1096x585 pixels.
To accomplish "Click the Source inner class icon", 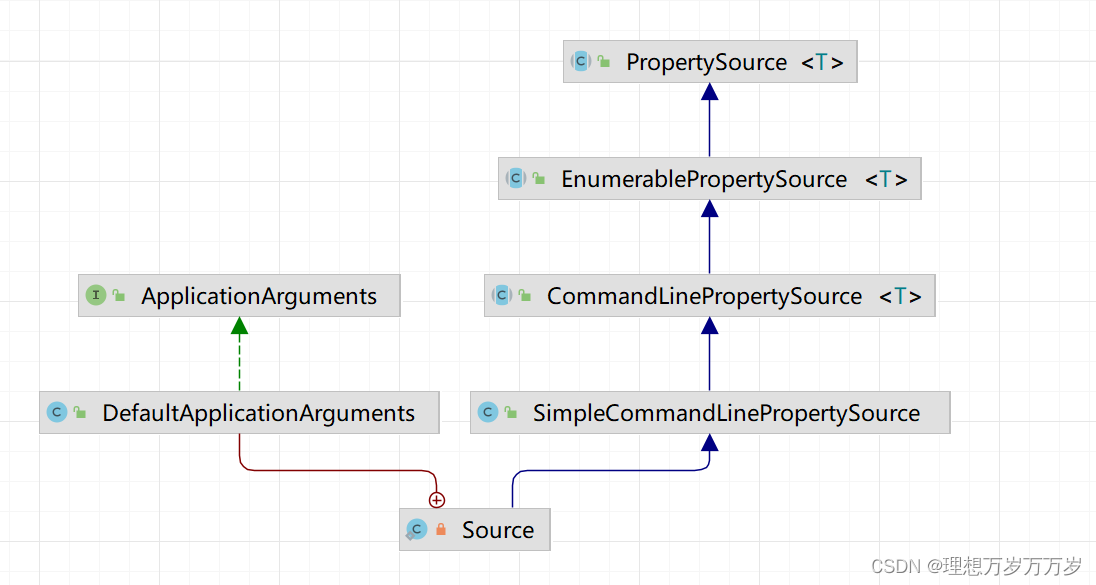I will point(416,529).
